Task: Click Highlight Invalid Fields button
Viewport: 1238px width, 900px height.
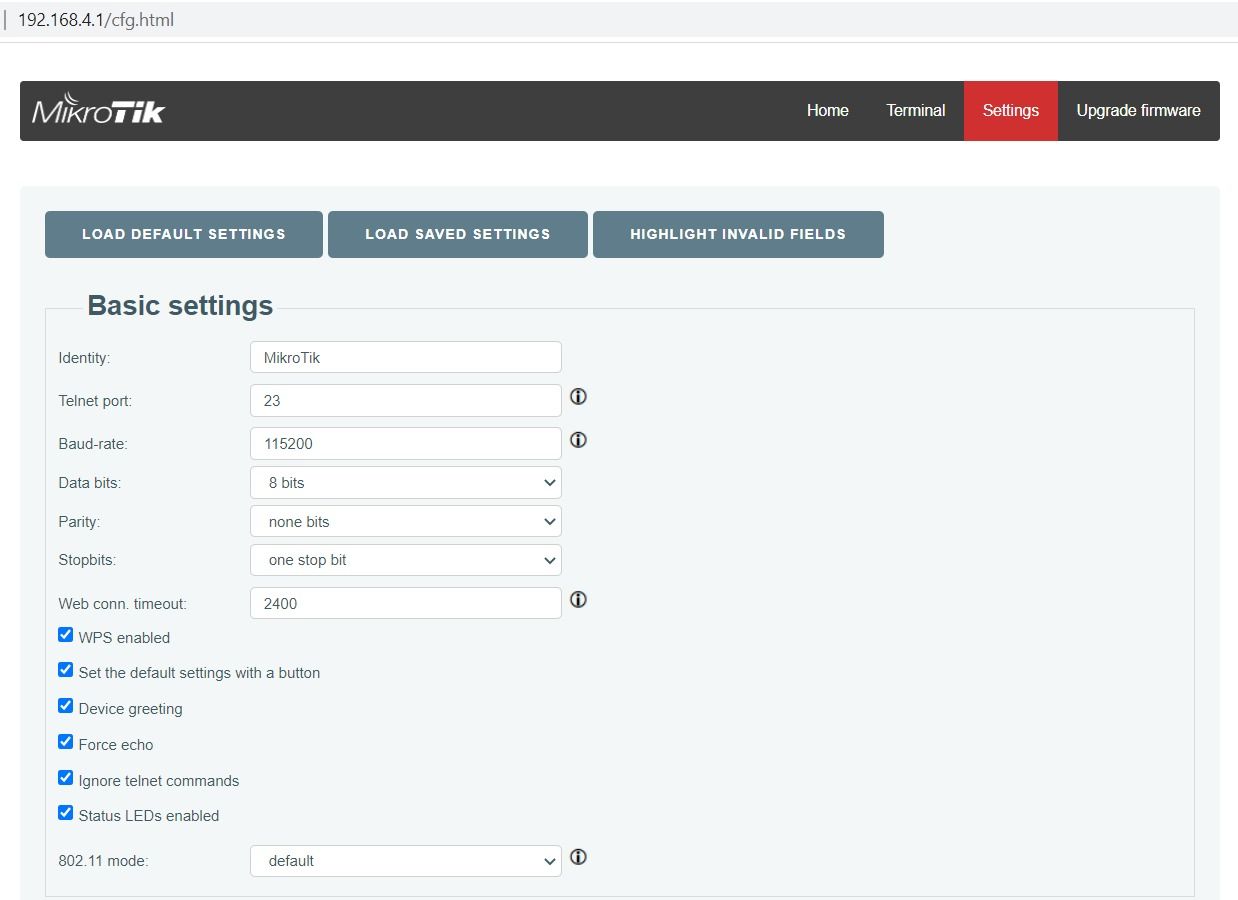Action: pyautogui.click(x=738, y=235)
